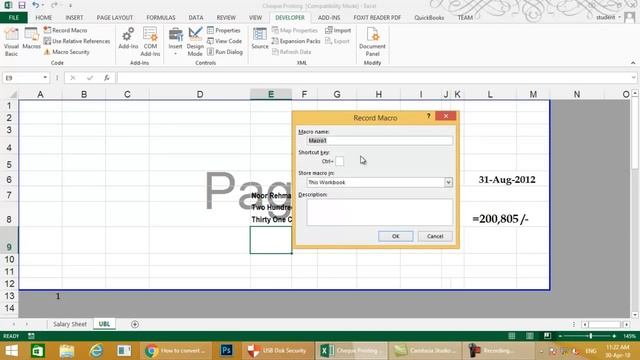Switch to the DATA tab
This screenshot has width=640, height=360.
[x=196, y=18]
